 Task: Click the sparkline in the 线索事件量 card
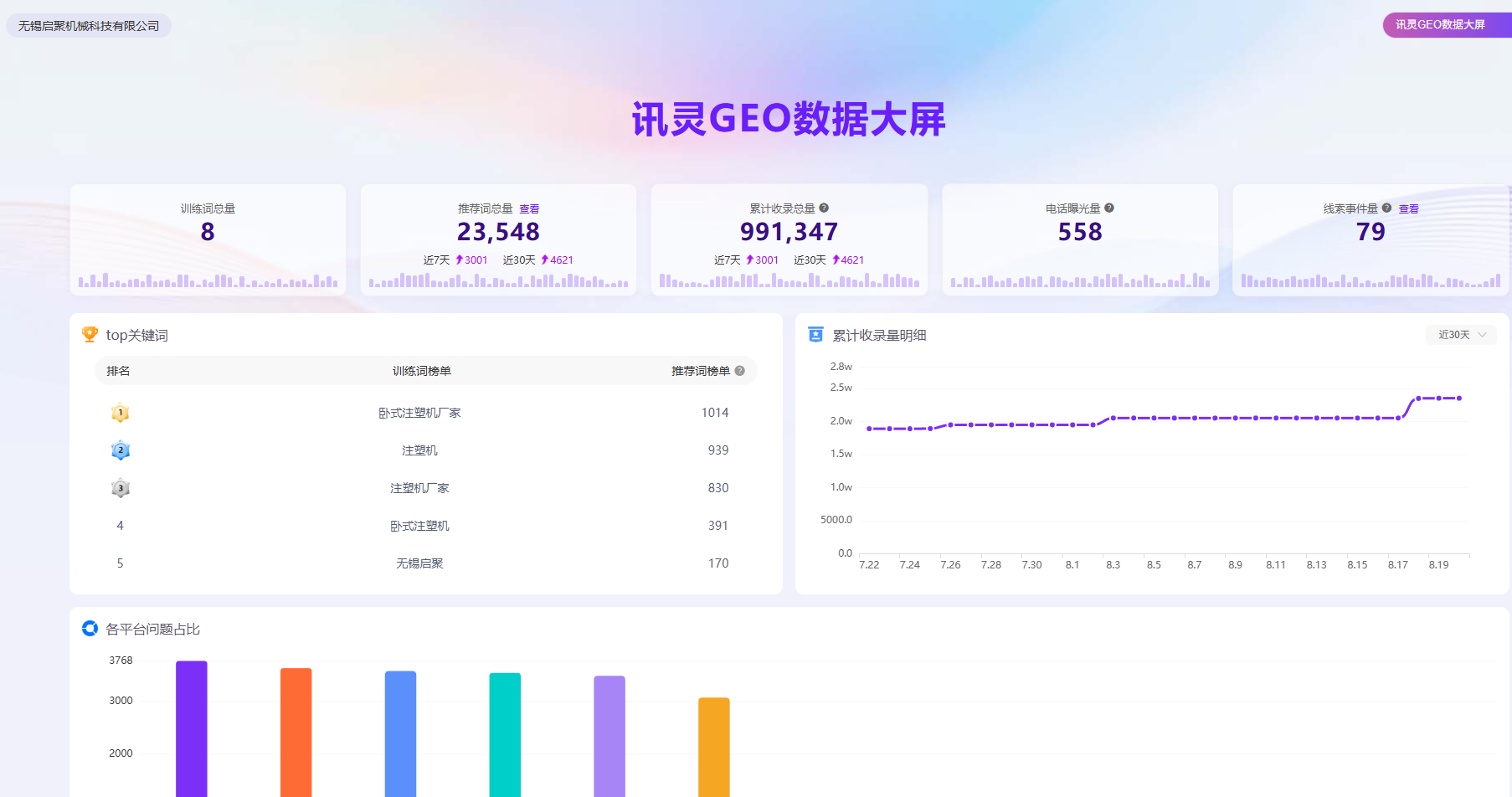pyautogui.click(x=1371, y=280)
